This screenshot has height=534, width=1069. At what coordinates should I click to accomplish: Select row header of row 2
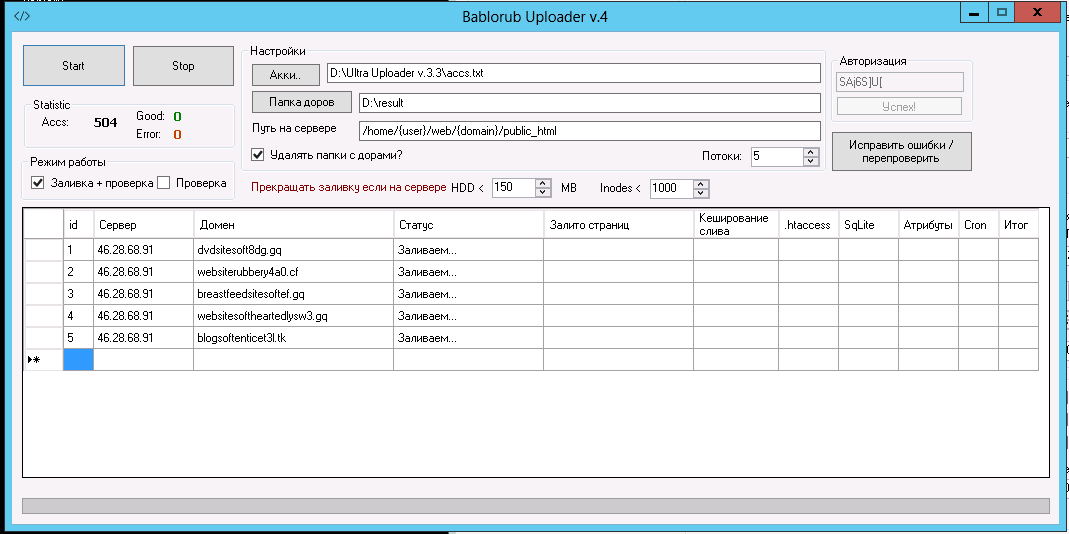44,271
